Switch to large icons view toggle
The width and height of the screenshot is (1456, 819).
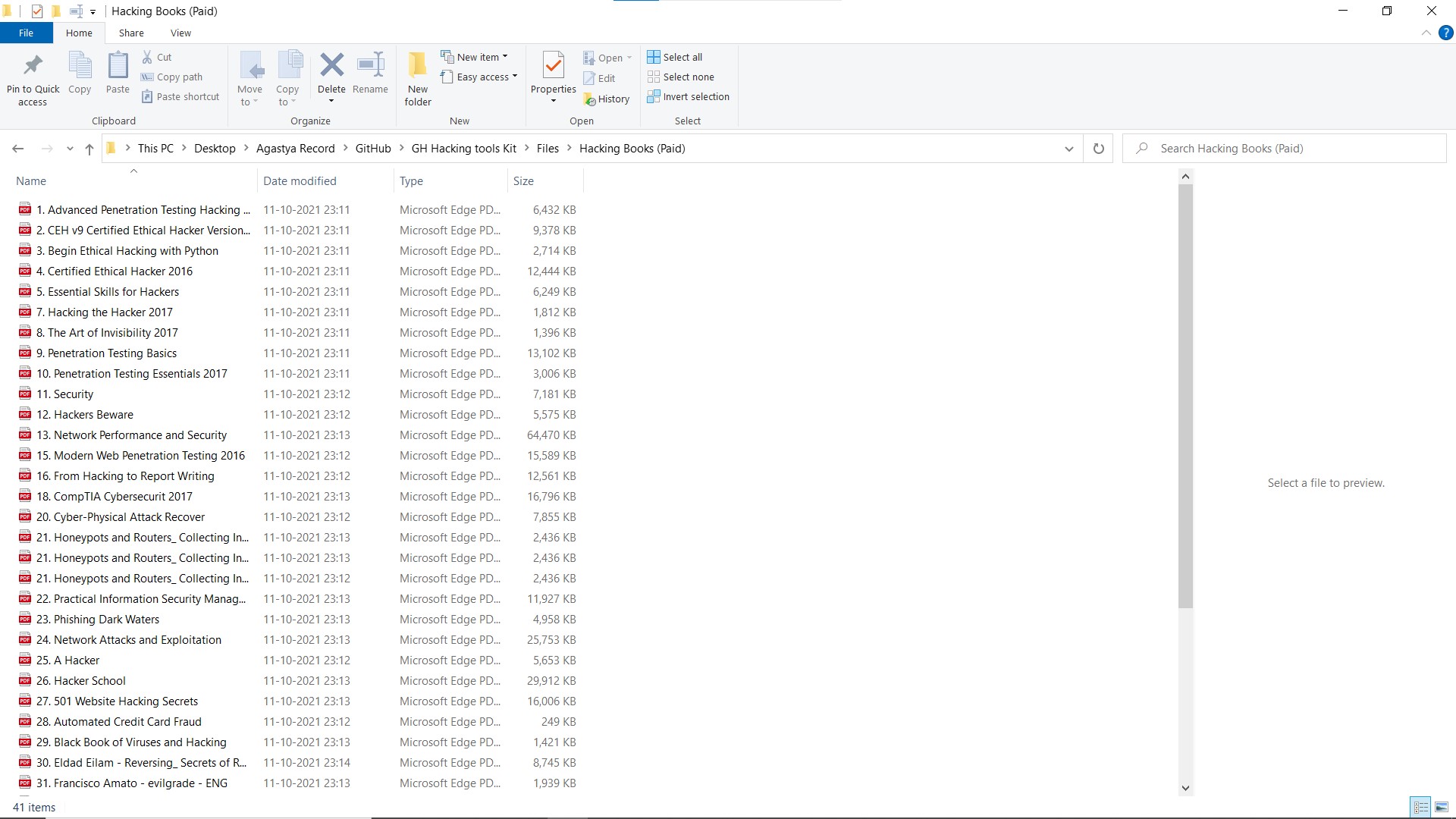tap(1442, 807)
